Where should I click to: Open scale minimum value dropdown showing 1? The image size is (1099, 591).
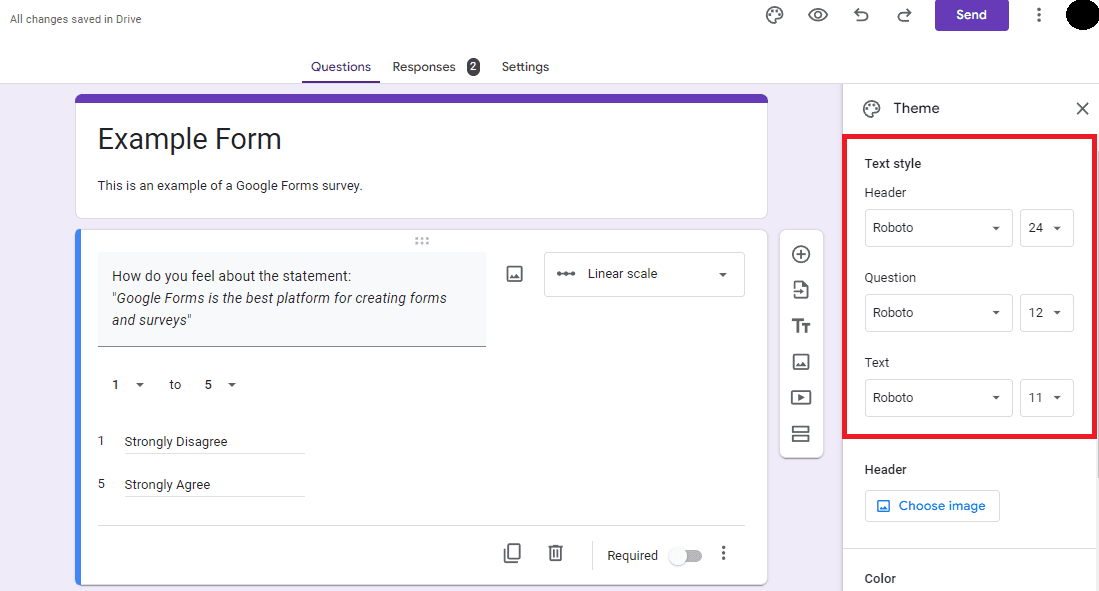point(128,384)
